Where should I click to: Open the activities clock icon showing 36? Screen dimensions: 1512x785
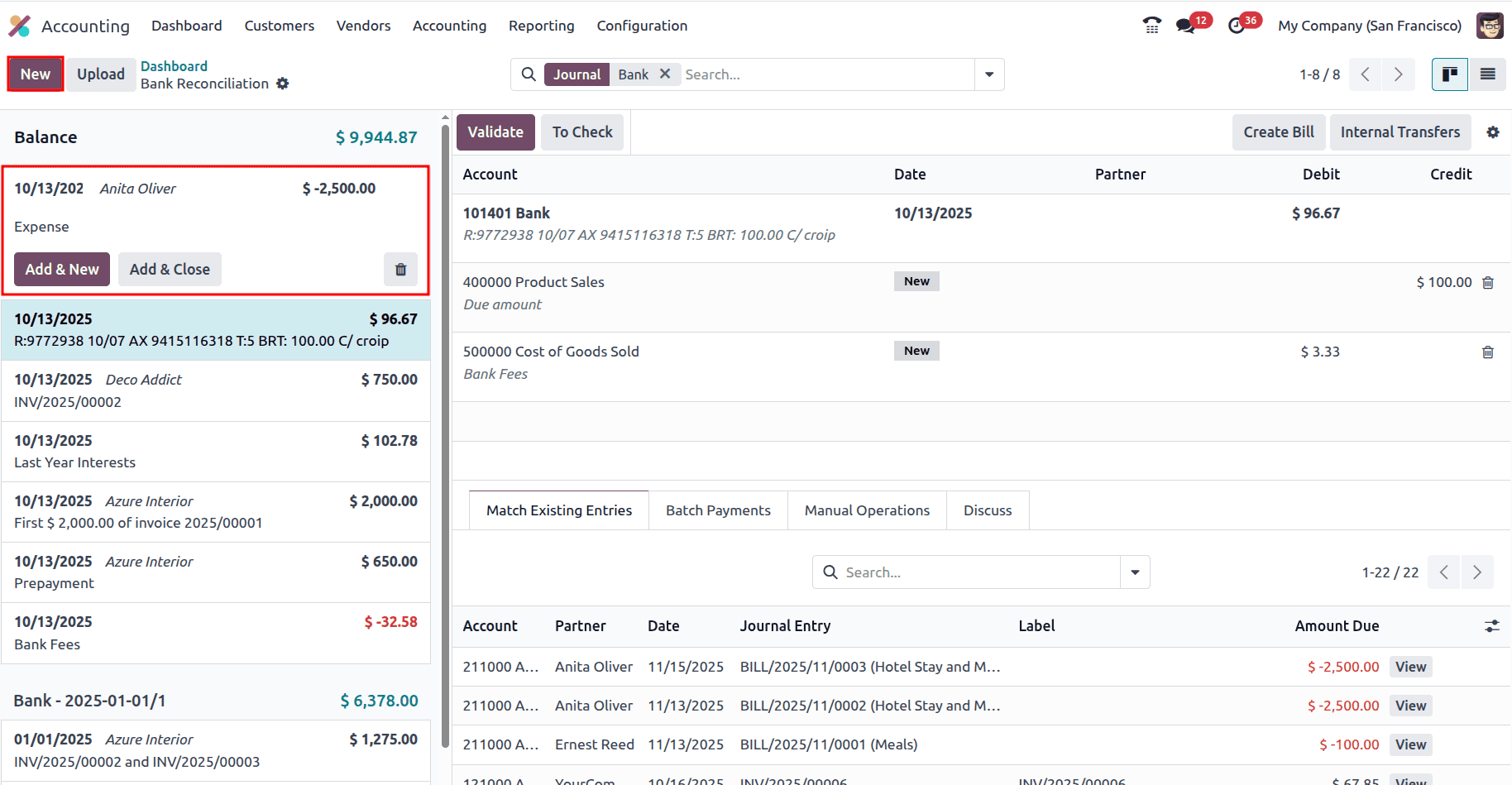pos(1237,26)
